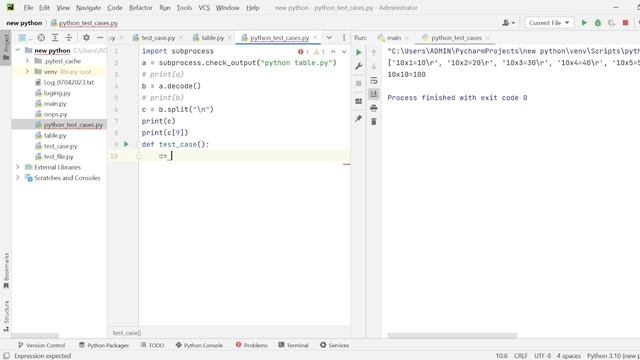Click the python_test_cases.py breadcrumb in navigation bar
This screenshot has height=360, width=640.
tap(84, 23)
